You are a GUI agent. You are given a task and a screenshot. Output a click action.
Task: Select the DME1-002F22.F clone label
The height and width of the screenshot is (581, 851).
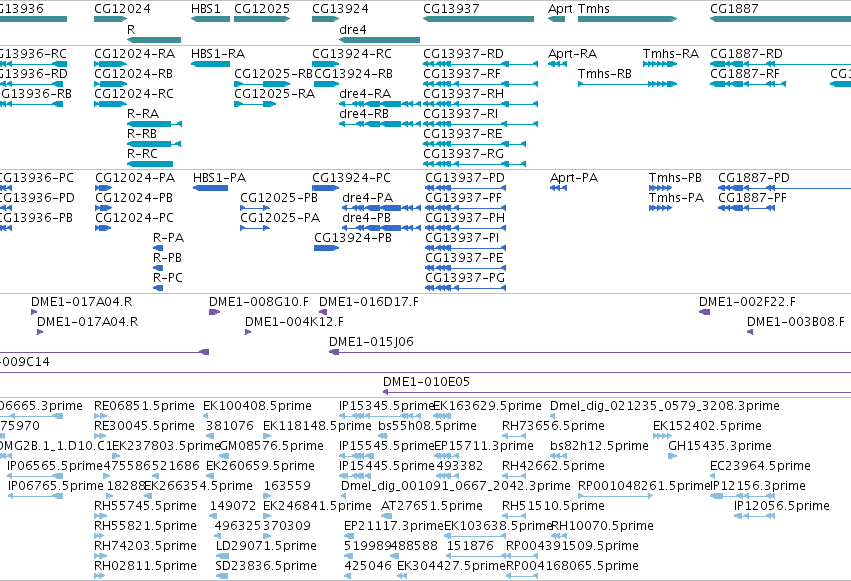tap(747, 302)
